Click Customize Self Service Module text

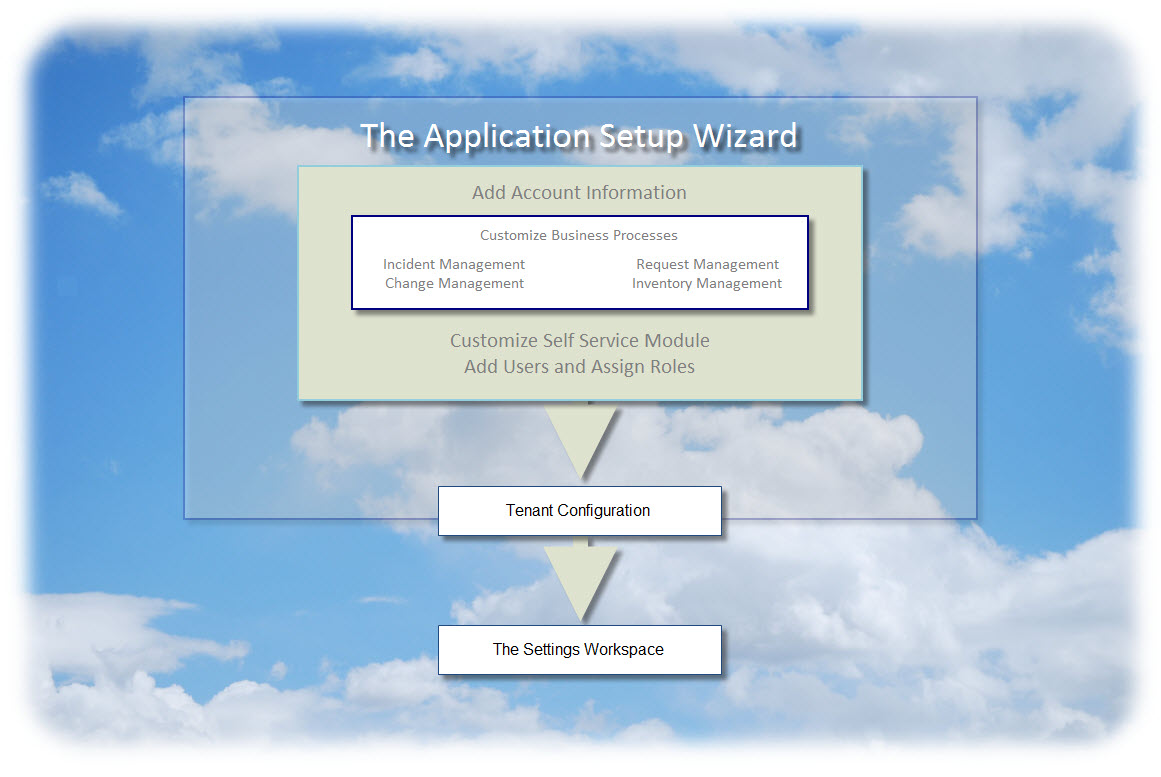[580, 341]
